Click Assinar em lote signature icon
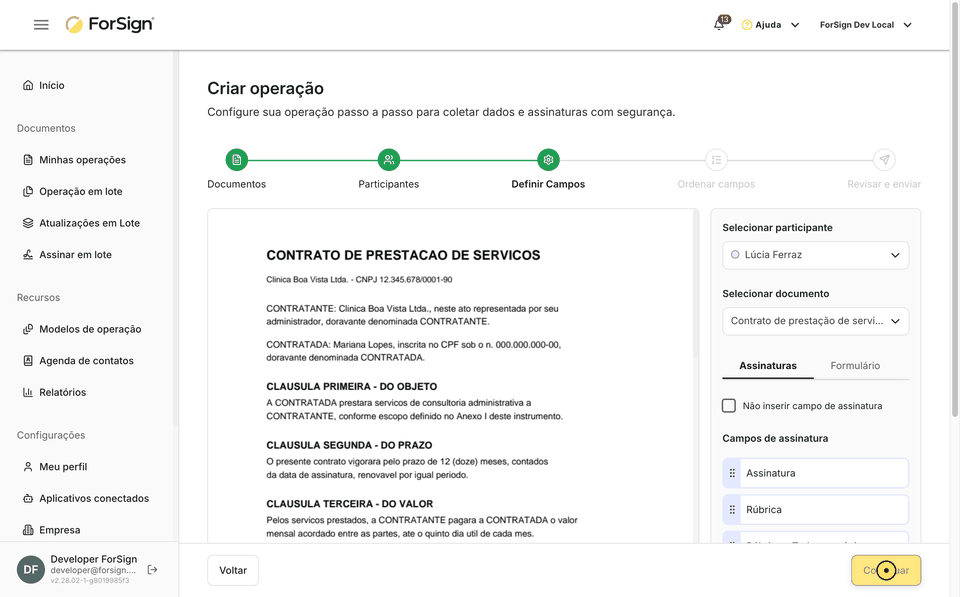Image resolution: width=960 pixels, height=597 pixels. (x=28, y=255)
